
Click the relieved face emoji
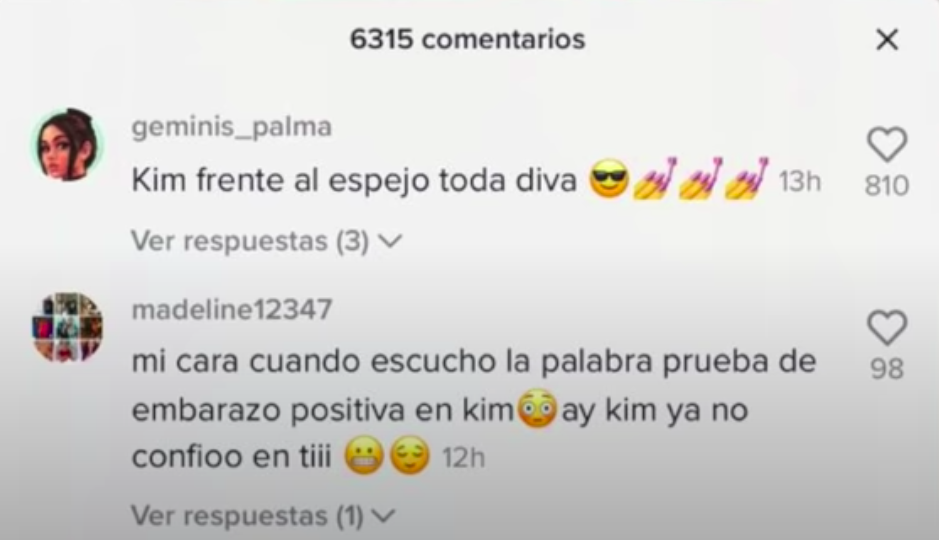[410, 456]
